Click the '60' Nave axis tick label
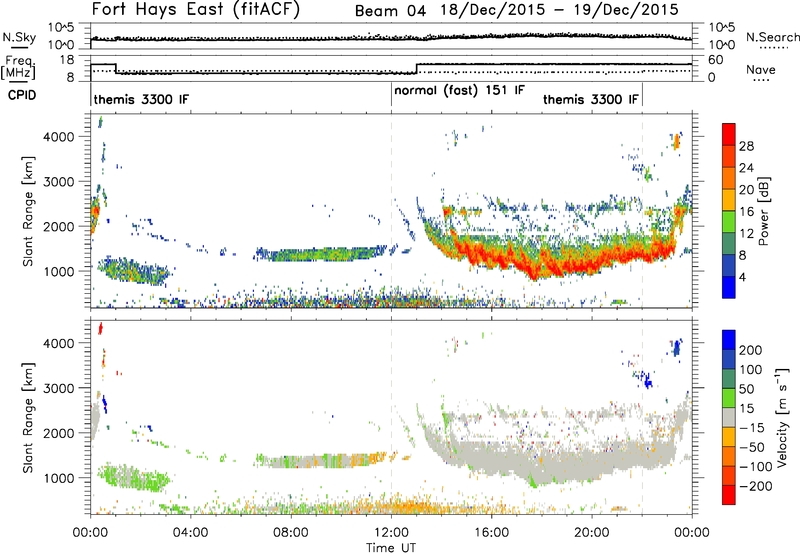 [x=716, y=60]
